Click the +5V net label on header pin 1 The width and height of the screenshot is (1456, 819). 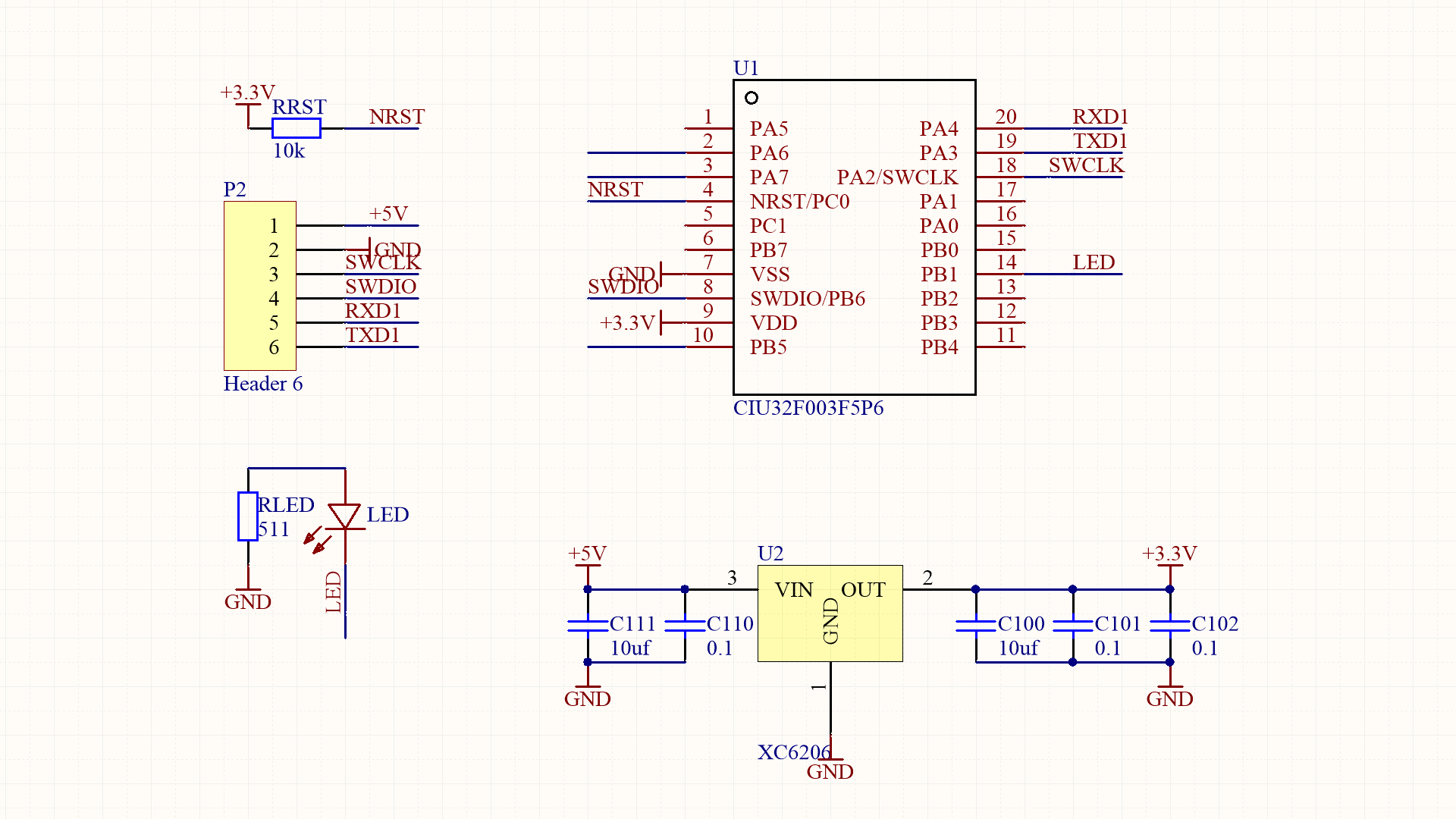pyautogui.click(x=388, y=214)
